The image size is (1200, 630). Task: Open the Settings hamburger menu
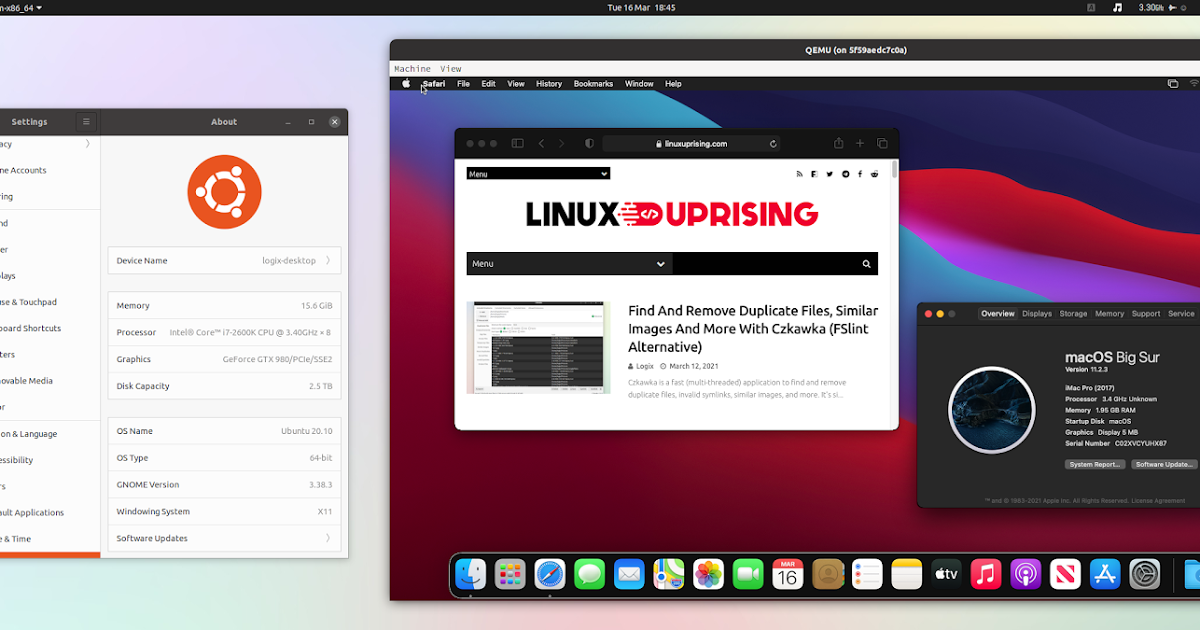pos(86,122)
